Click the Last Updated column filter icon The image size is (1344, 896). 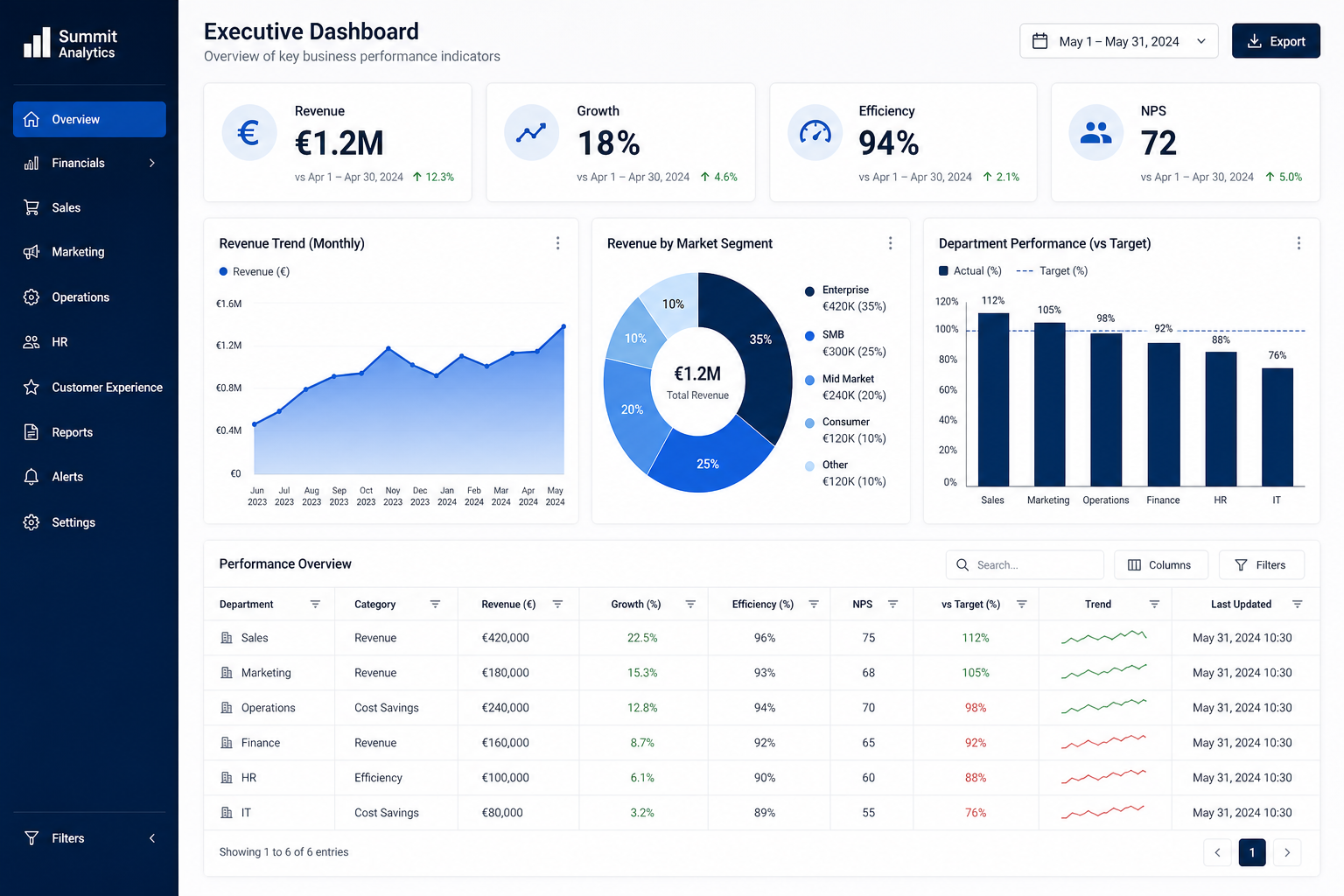[1298, 605]
